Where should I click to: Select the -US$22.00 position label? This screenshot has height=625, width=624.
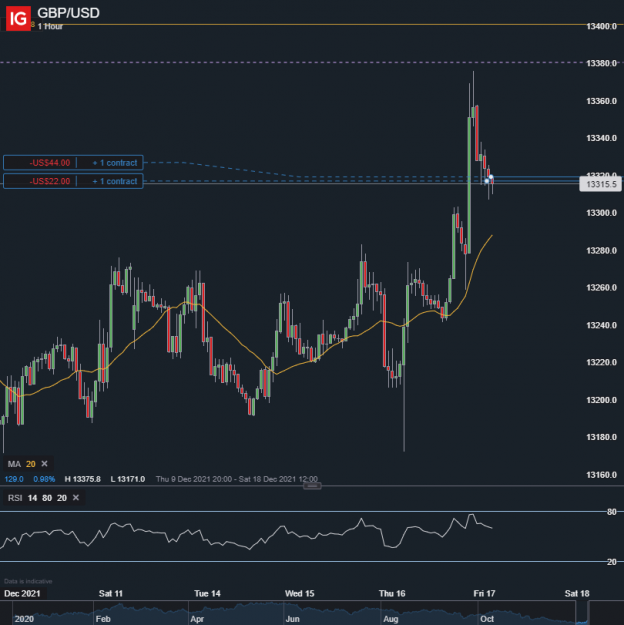click(49, 181)
